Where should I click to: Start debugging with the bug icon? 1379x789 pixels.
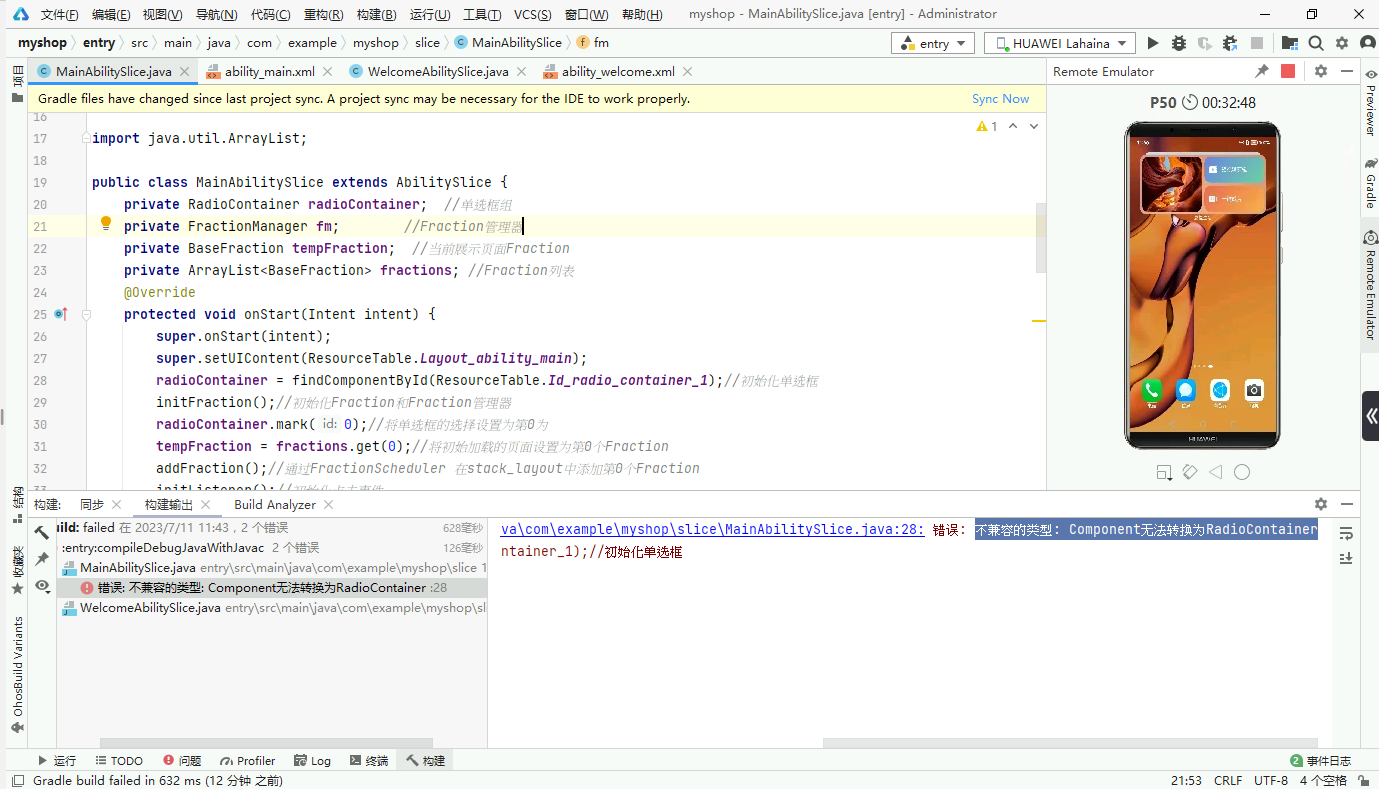pos(1179,43)
